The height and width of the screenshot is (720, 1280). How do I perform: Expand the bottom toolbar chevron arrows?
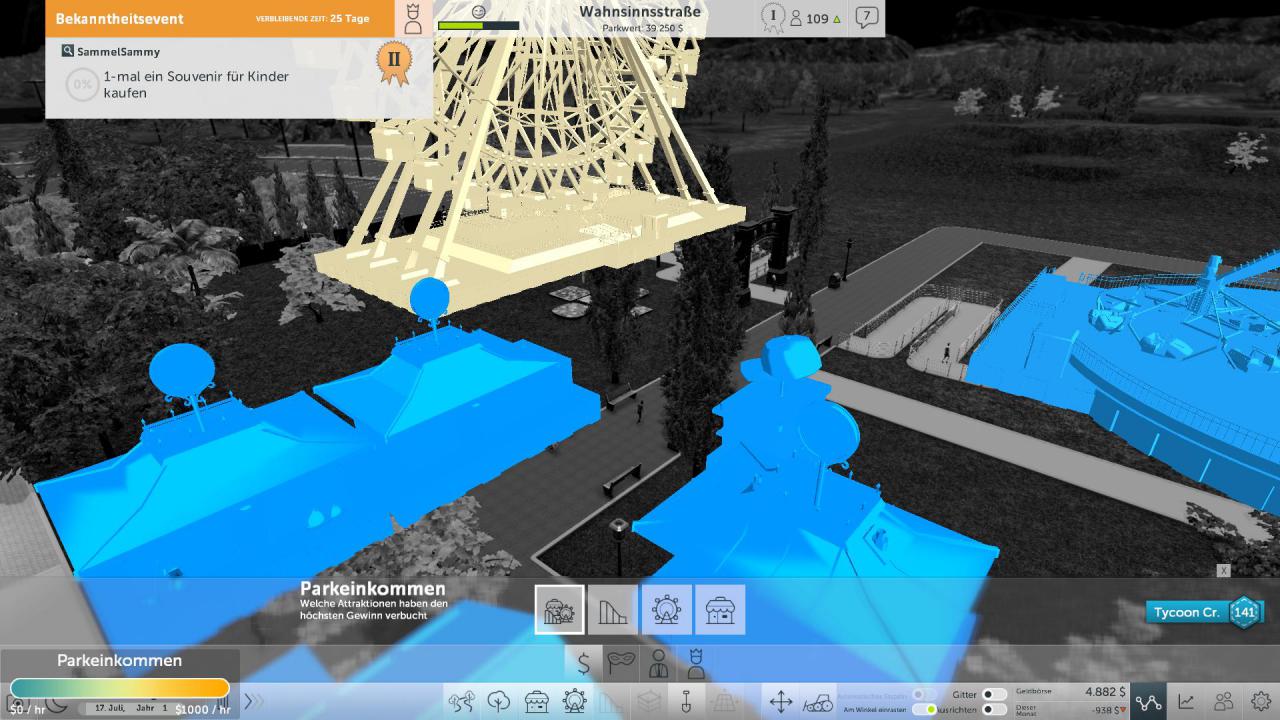pyautogui.click(x=254, y=701)
